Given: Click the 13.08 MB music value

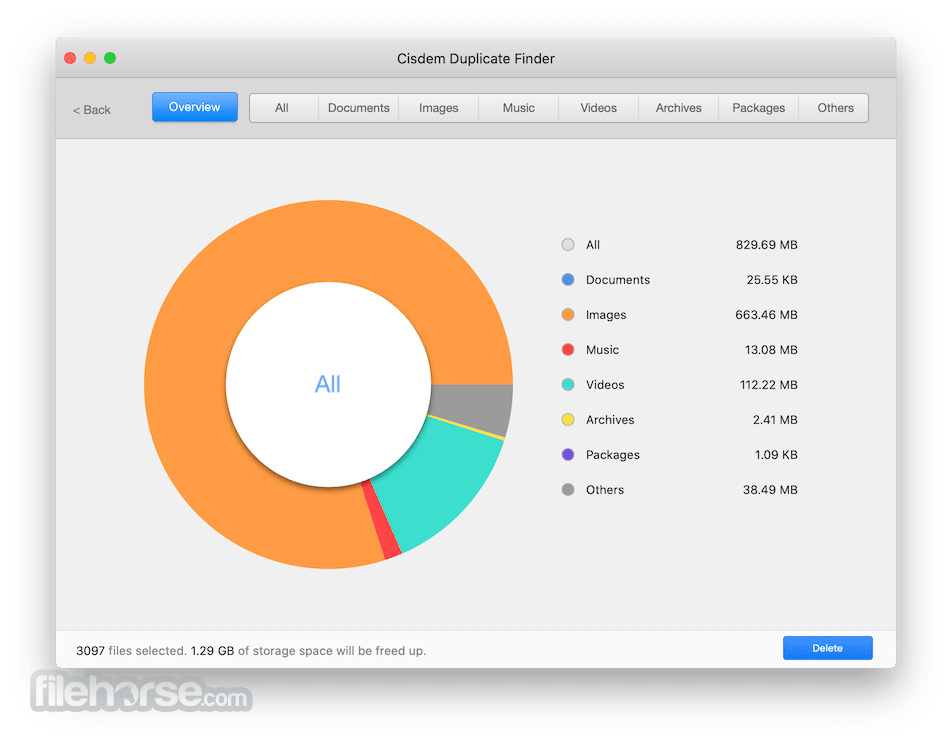Looking at the screenshot, I should click(771, 350).
